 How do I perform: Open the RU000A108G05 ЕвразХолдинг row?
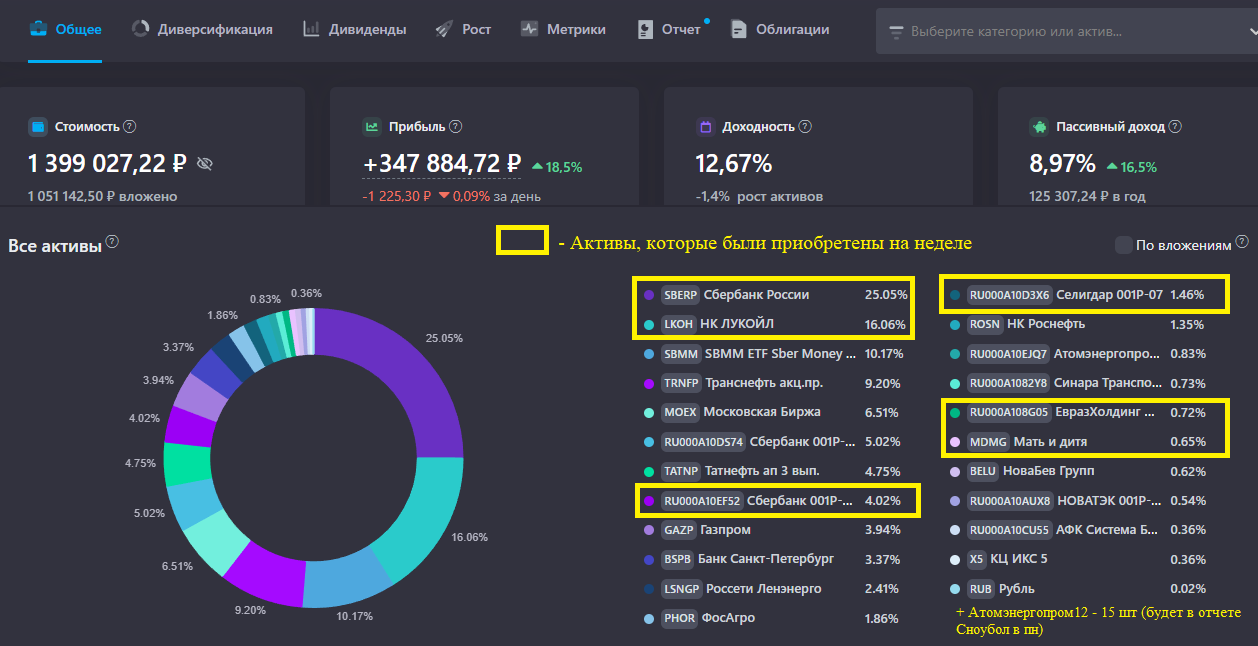tap(1082, 412)
